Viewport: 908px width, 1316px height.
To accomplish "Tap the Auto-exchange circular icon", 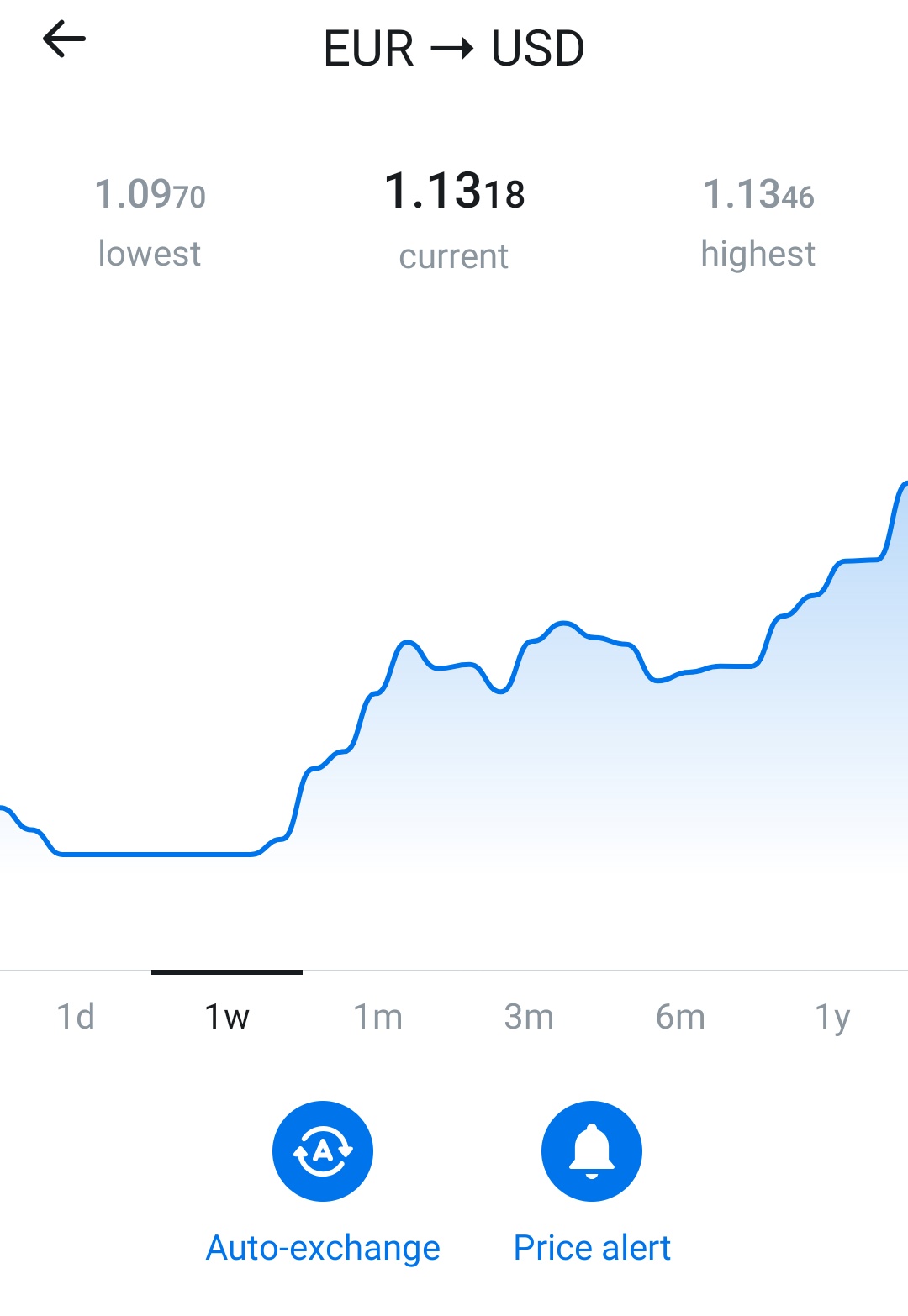I will (323, 1150).
